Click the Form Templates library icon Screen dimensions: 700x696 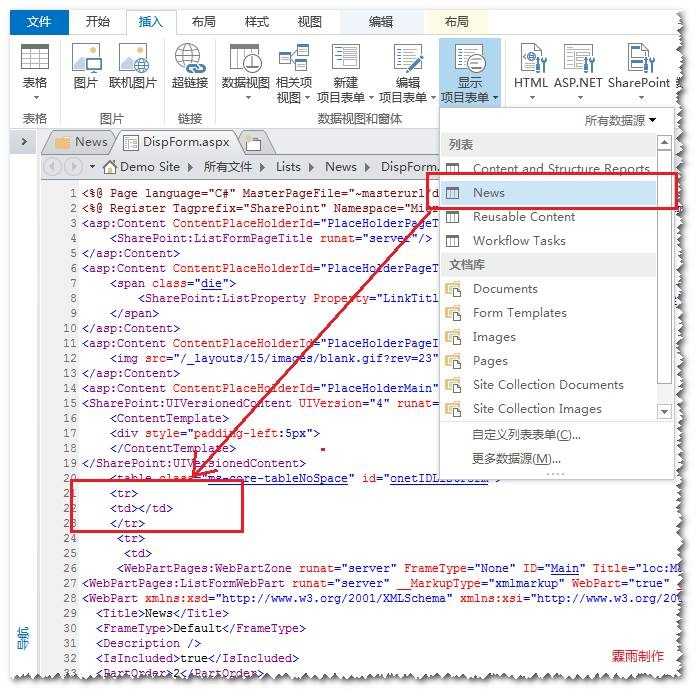pyautogui.click(x=453, y=313)
